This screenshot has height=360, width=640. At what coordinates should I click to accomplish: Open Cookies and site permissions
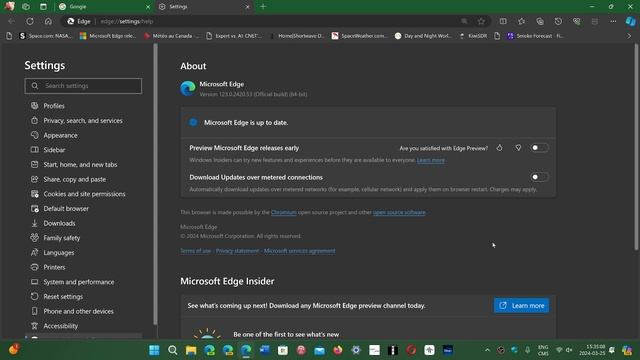tap(83, 194)
